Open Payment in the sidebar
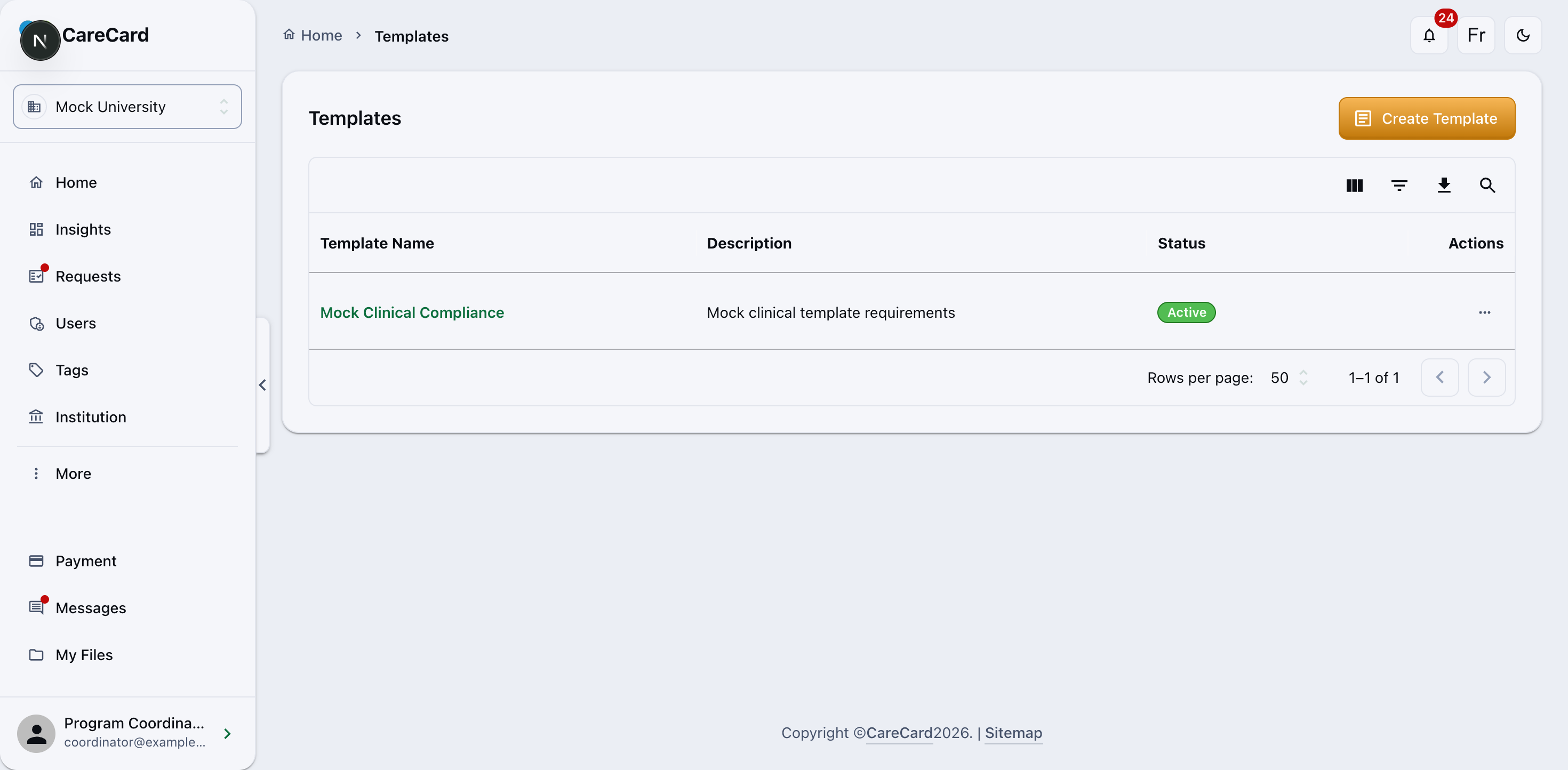Viewport: 1568px width, 770px height. coord(127,561)
